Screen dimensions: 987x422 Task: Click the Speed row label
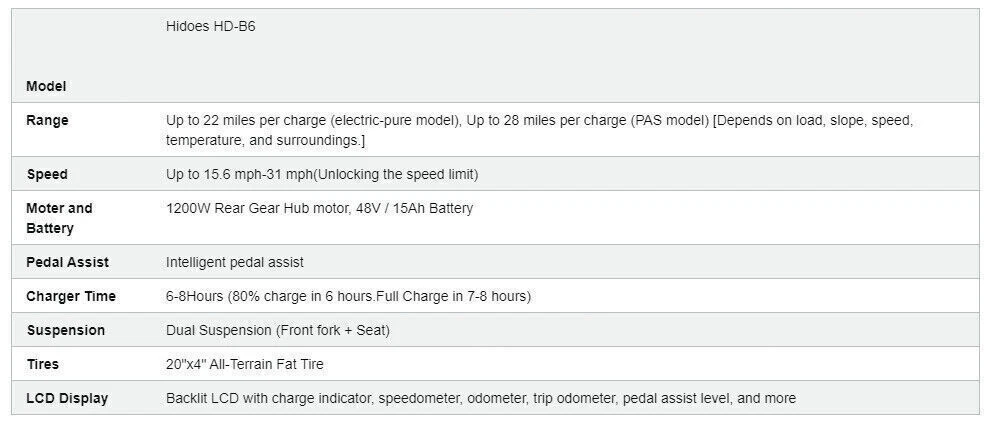click(x=47, y=174)
